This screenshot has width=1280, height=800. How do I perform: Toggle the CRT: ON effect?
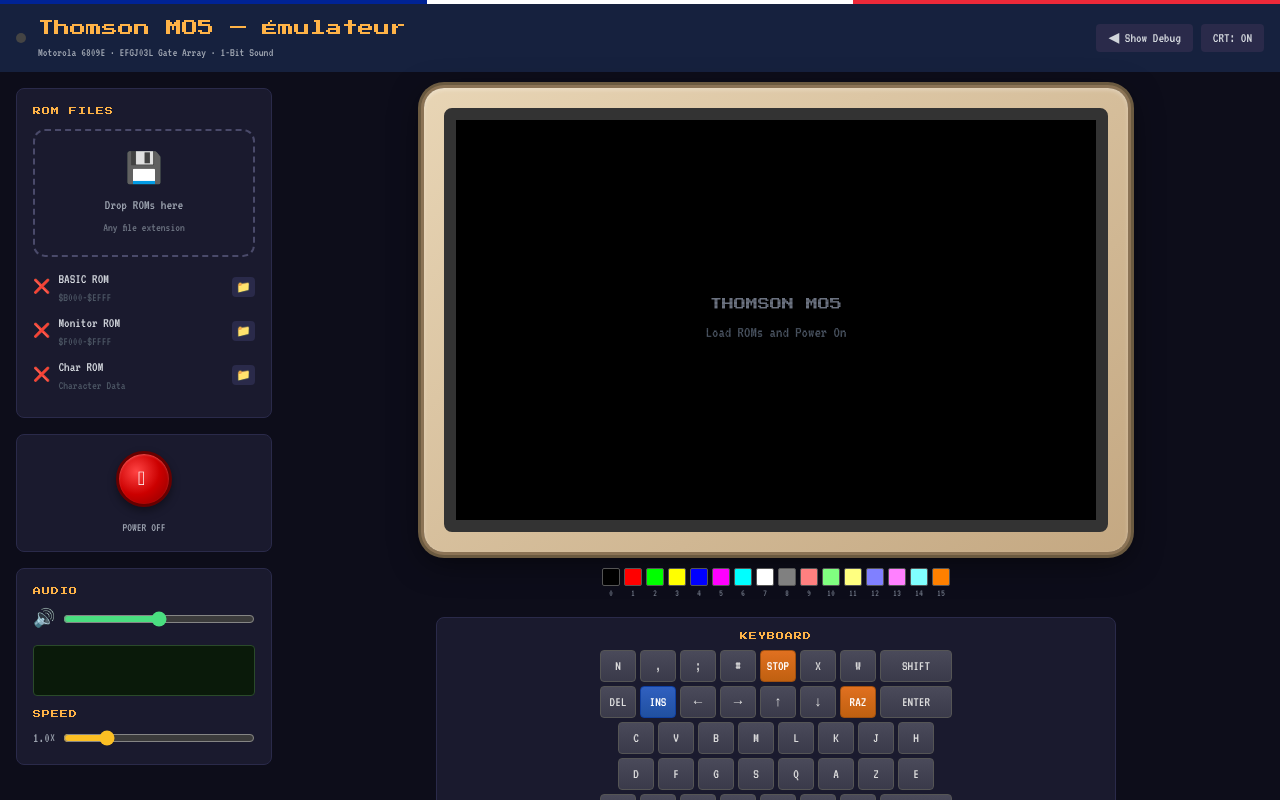point(1232,38)
